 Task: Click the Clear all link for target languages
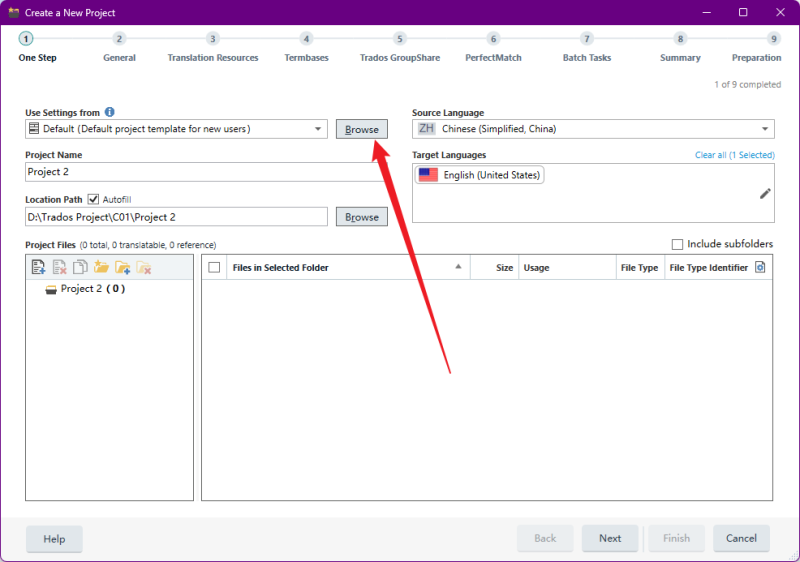(x=710, y=155)
